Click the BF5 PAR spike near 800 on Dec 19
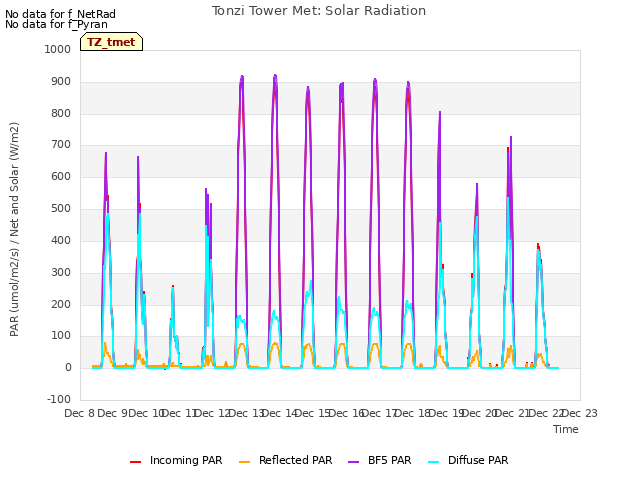Viewport: 640px width, 480px height. point(440,112)
